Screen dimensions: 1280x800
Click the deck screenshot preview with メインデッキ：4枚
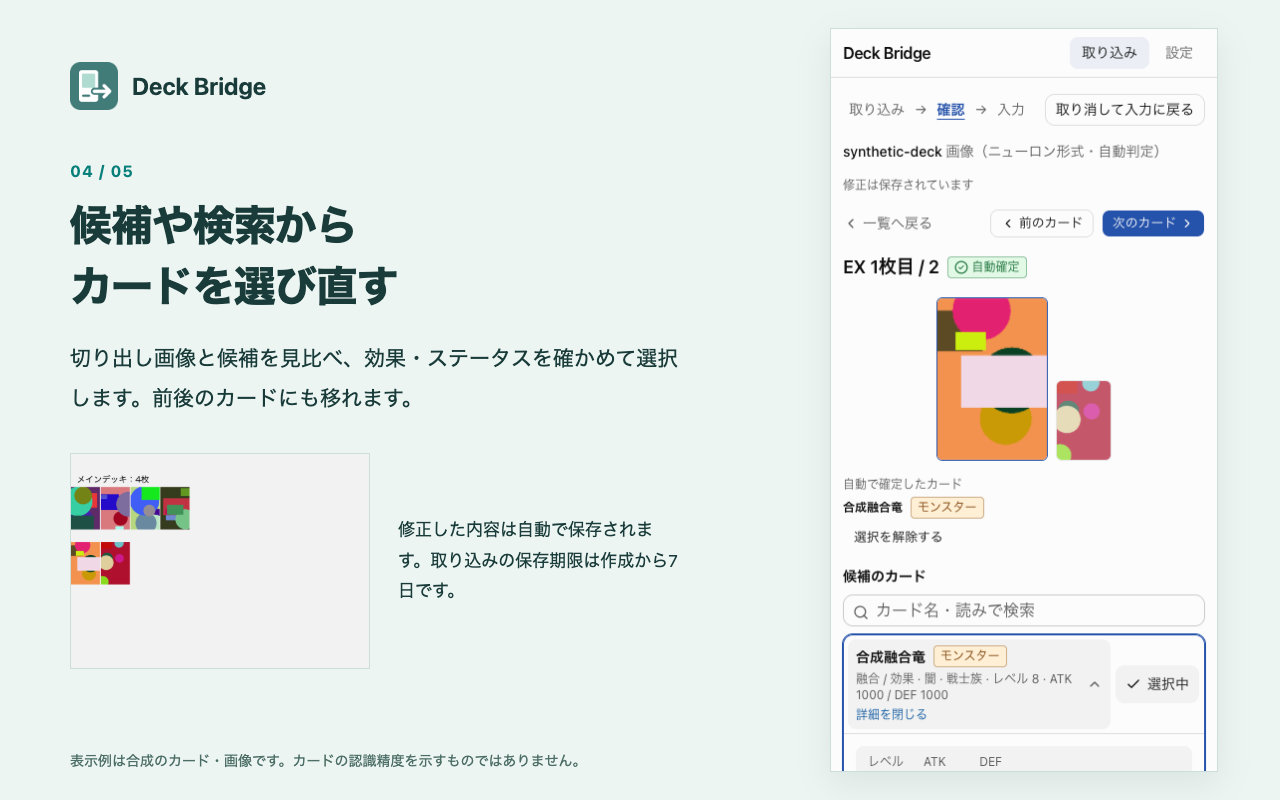(220, 561)
